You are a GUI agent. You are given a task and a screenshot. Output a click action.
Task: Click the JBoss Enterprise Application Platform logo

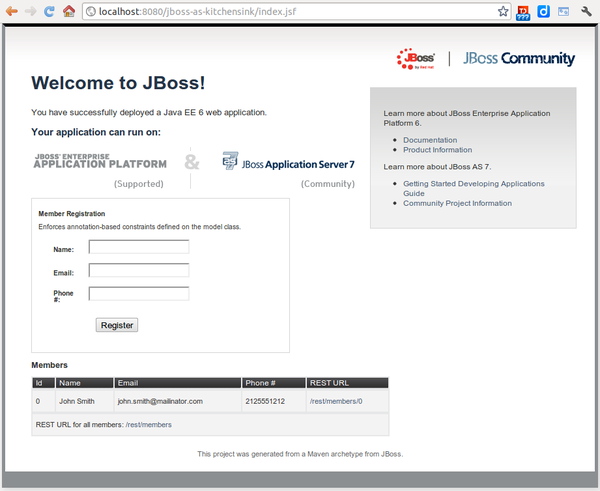click(100, 161)
